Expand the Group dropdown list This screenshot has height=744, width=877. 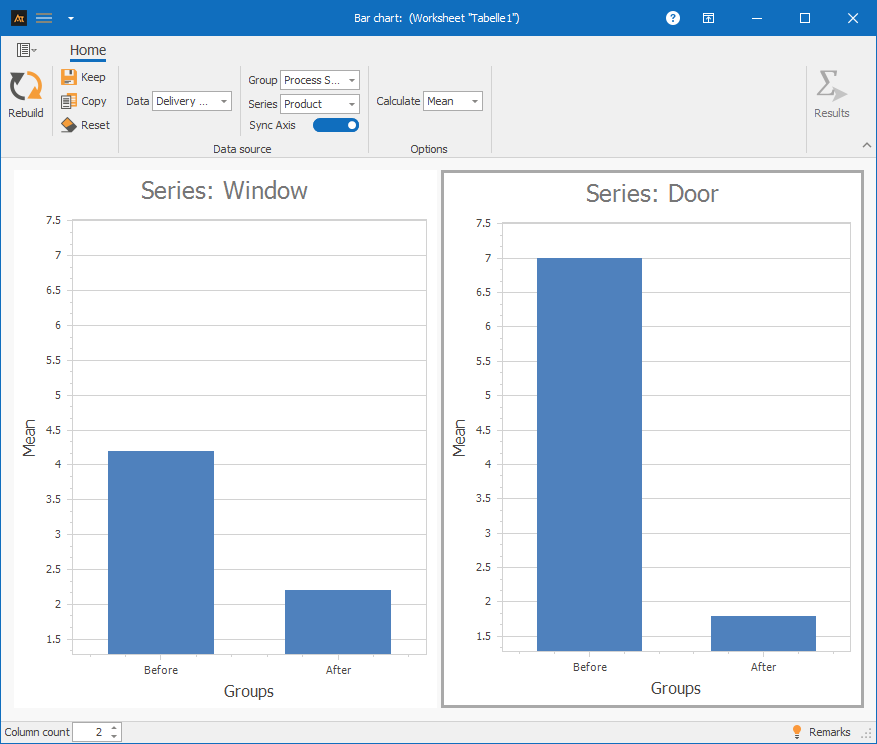[319, 80]
